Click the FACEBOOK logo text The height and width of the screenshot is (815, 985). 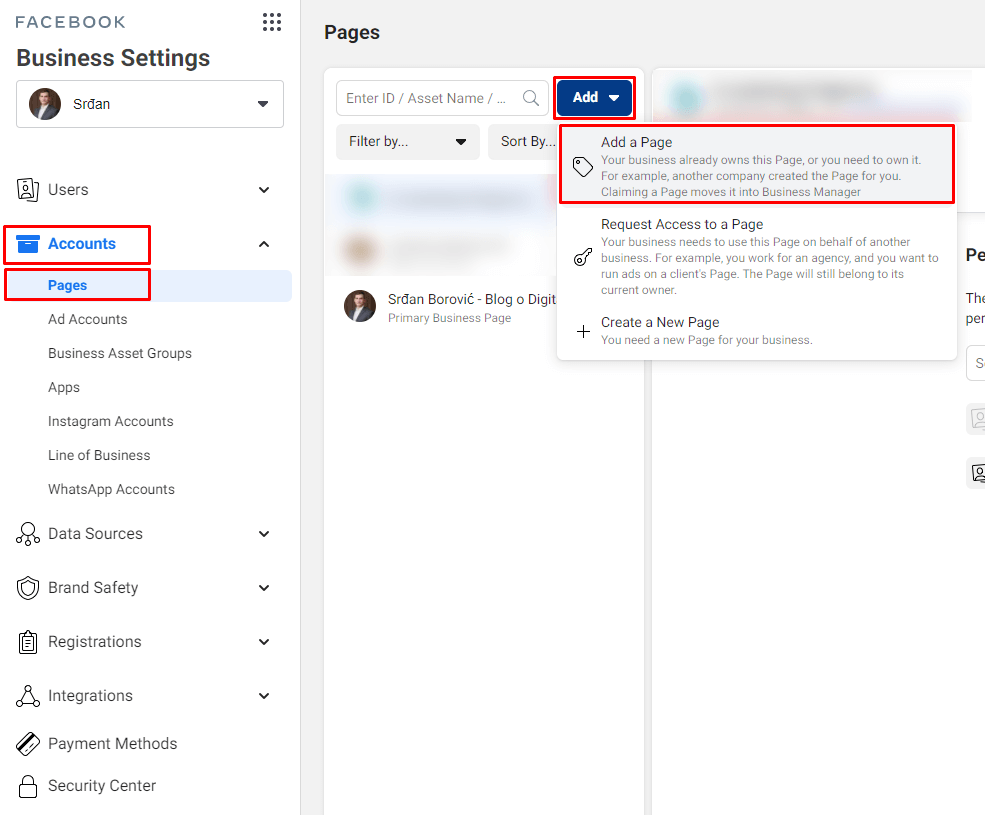[x=70, y=22]
